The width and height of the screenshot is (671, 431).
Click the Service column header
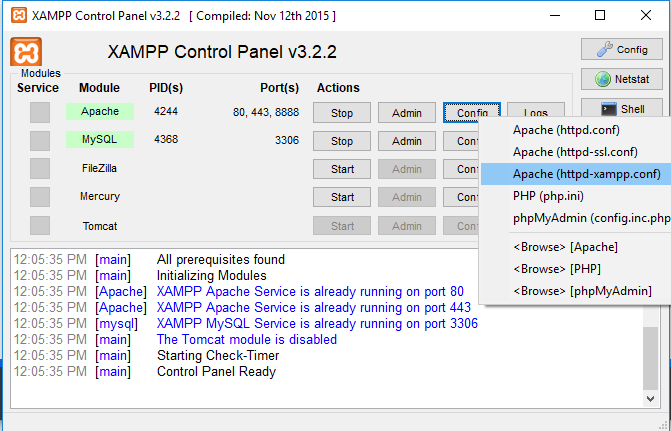coord(38,88)
